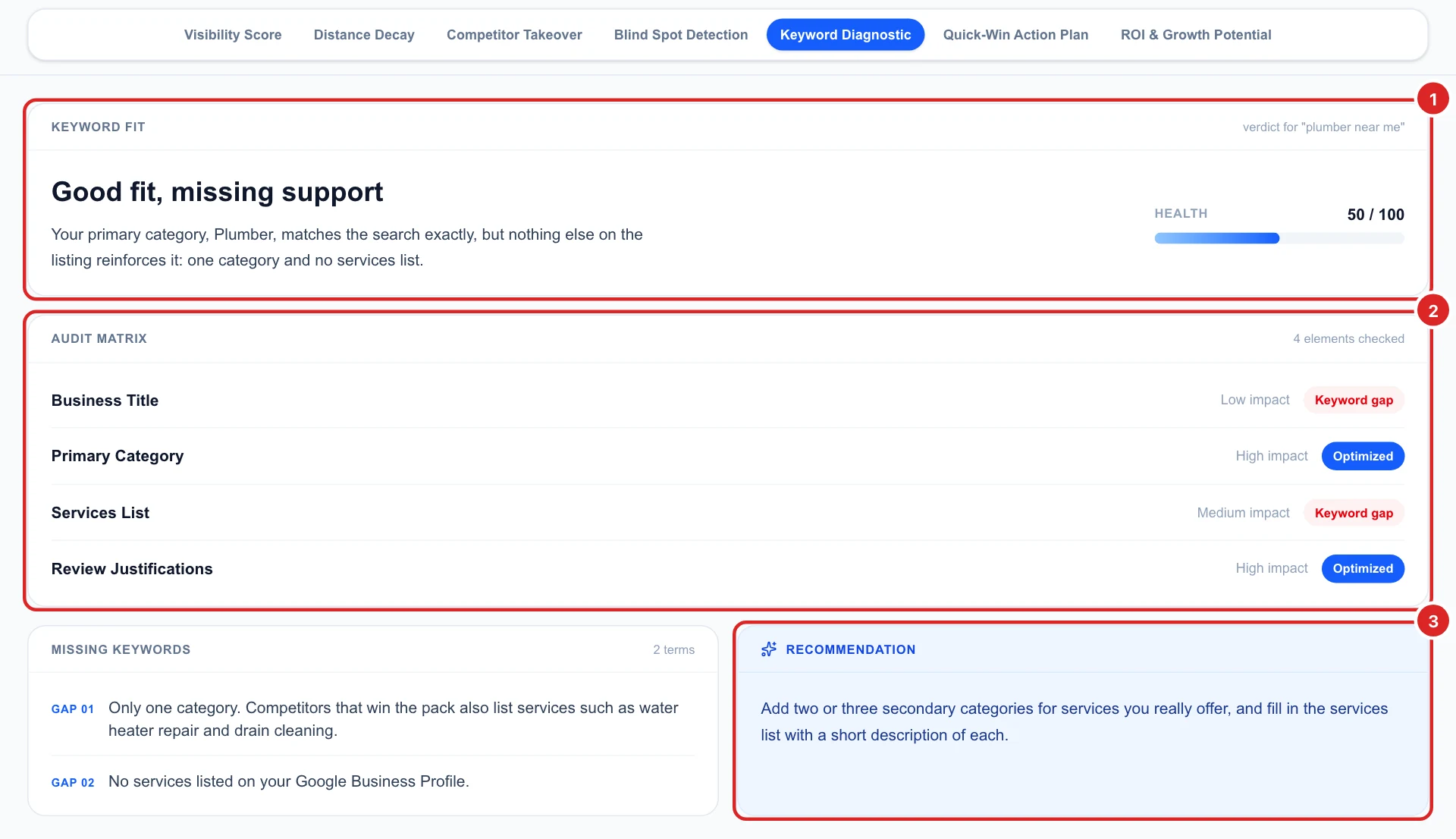
Task: View the ROI & Growth Potential tab
Action: pyautogui.click(x=1196, y=35)
